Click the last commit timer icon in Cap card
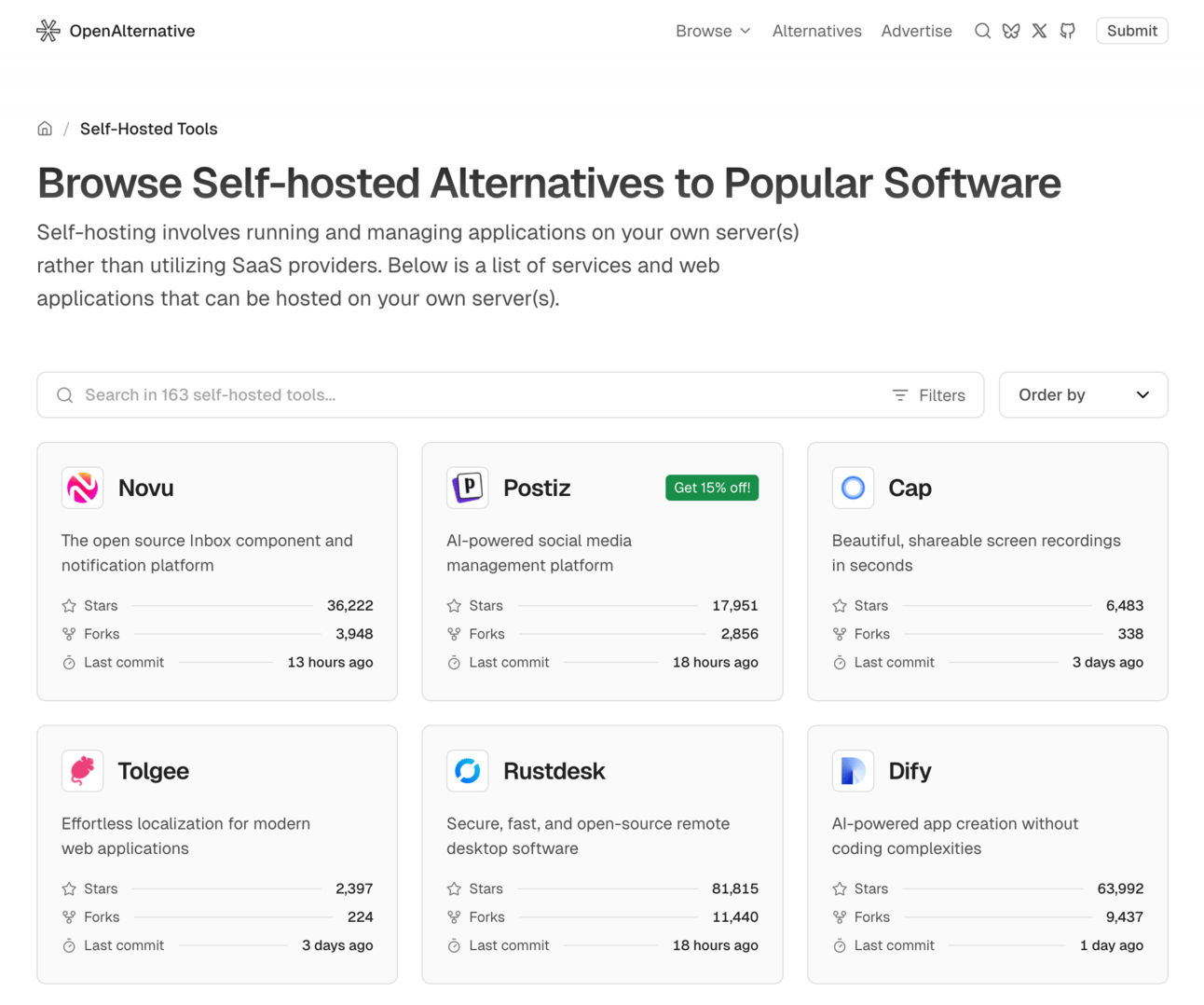Screen dimensions: 1204x1005 [x=840, y=663]
